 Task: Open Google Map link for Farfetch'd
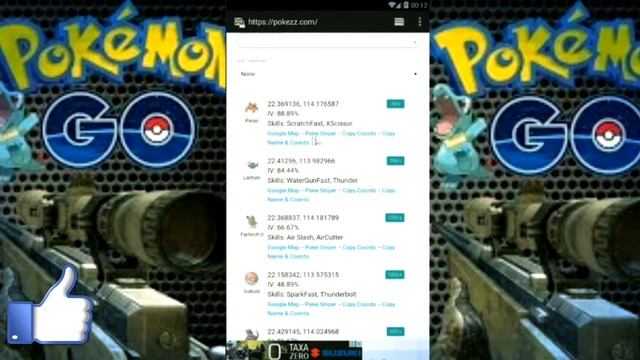[283, 247]
